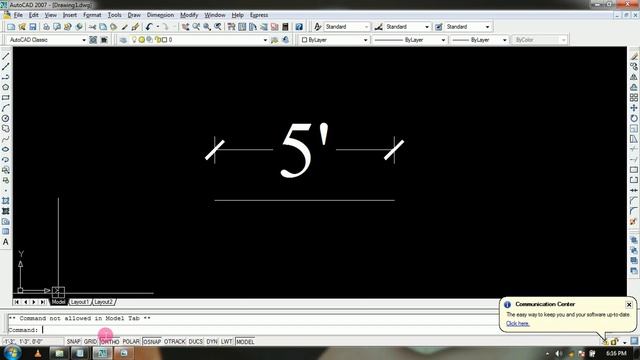Click the coordinates readout in status bar
The width and height of the screenshot is (640, 360).
point(33,342)
